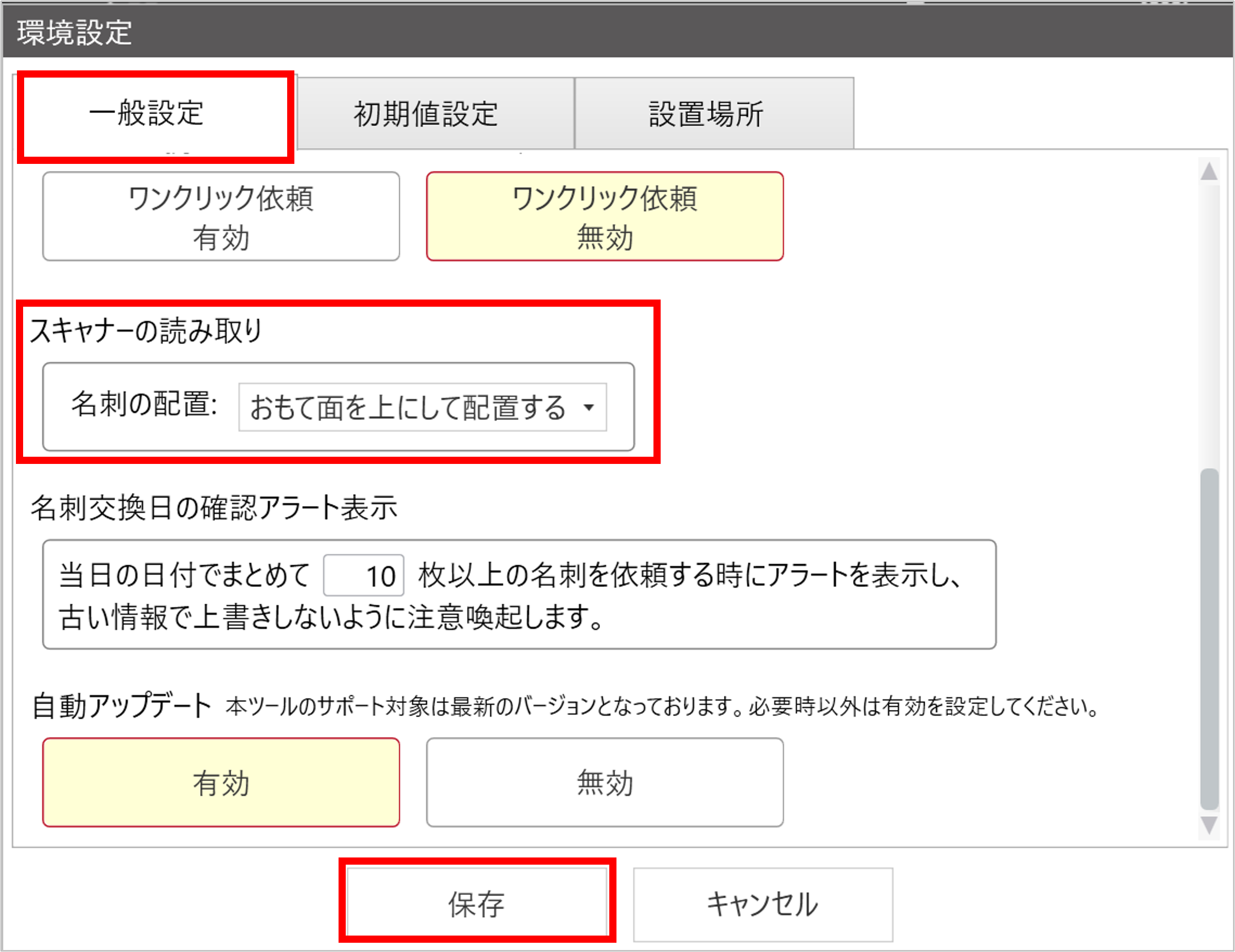Switch to the 一般設定 tab
Image resolution: width=1235 pixels, height=952 pixels.
click(x=147, y=113)
